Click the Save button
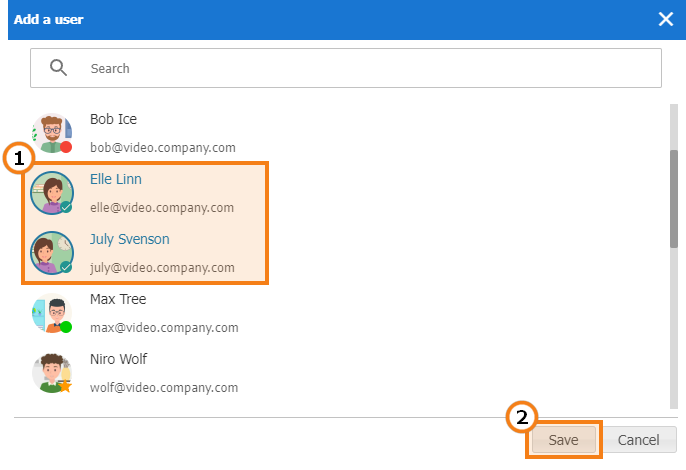 pos(564,440)
